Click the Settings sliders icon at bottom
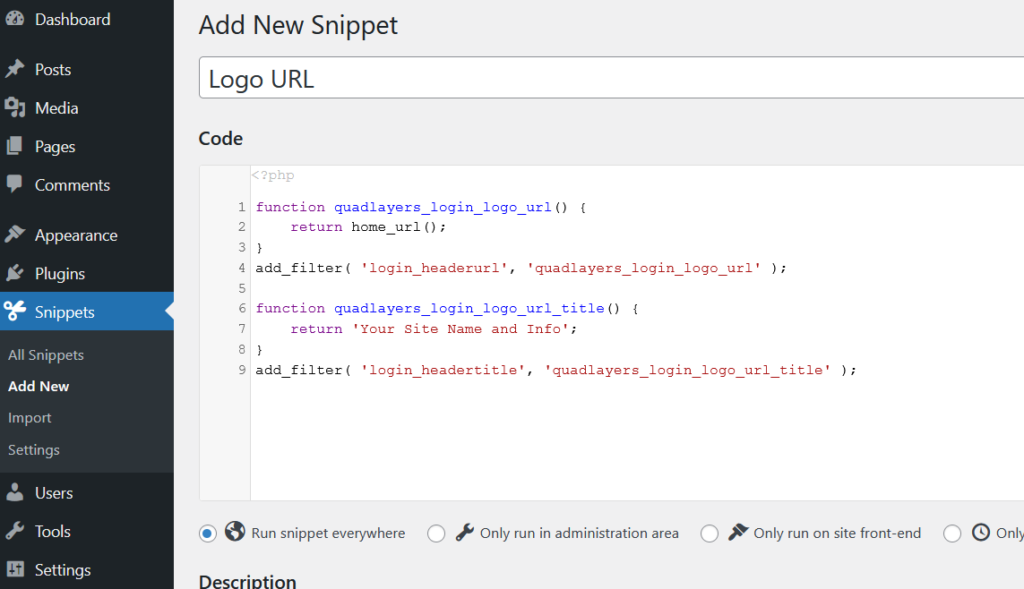Image resolution: width=1024 pixels, height=589 pixels. [x=14, y=569]
